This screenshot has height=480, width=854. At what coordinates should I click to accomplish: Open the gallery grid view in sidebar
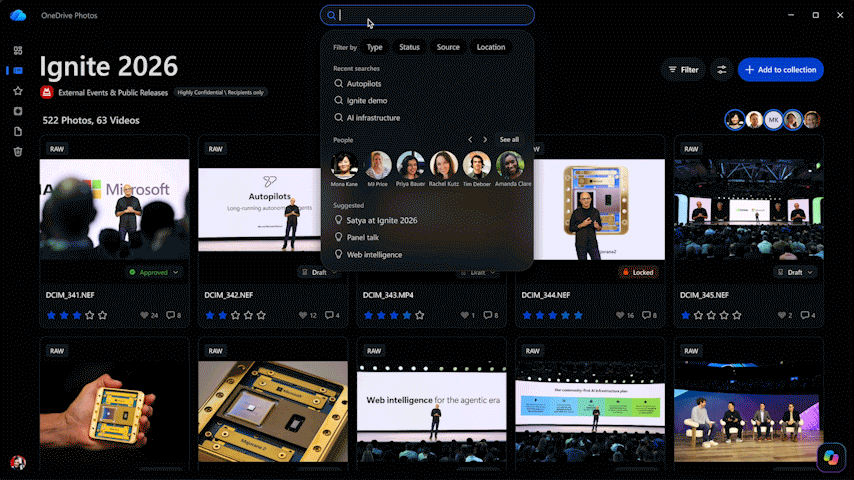(x=18, y=50)
